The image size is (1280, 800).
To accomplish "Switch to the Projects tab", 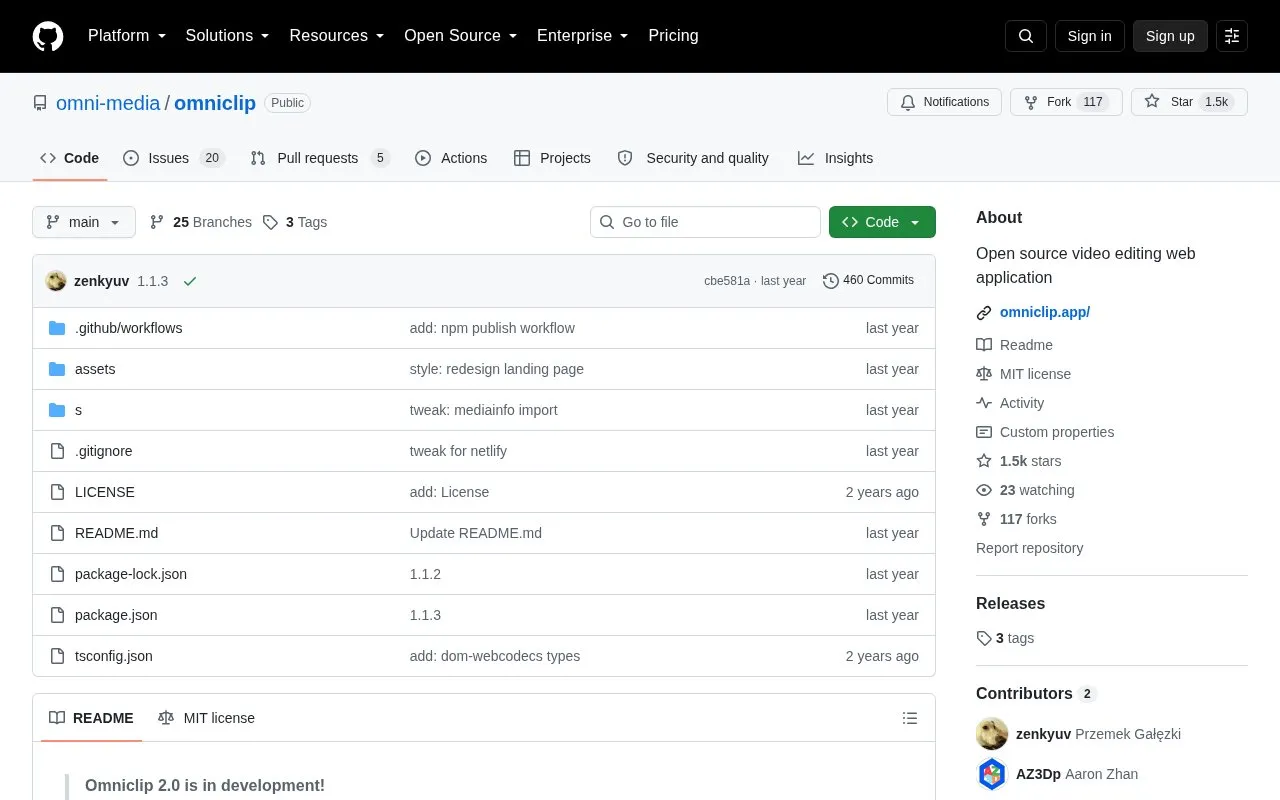I will point(552,158).
